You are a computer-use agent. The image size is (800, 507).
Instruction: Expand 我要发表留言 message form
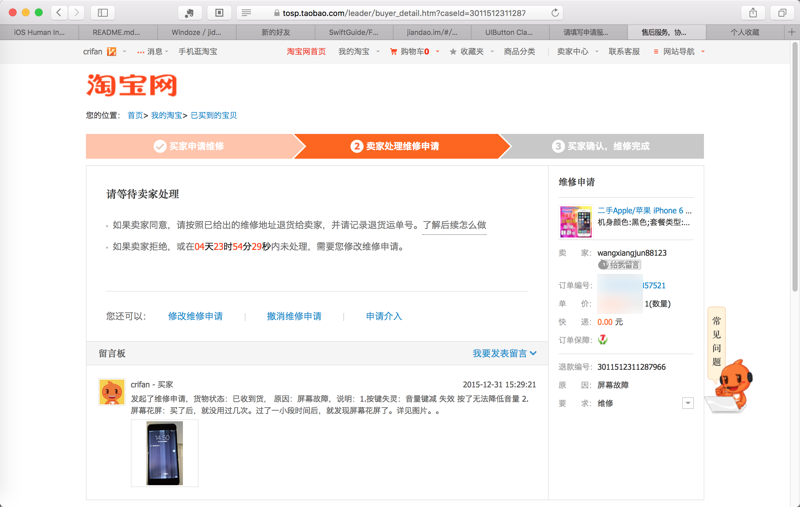[504, 353]
